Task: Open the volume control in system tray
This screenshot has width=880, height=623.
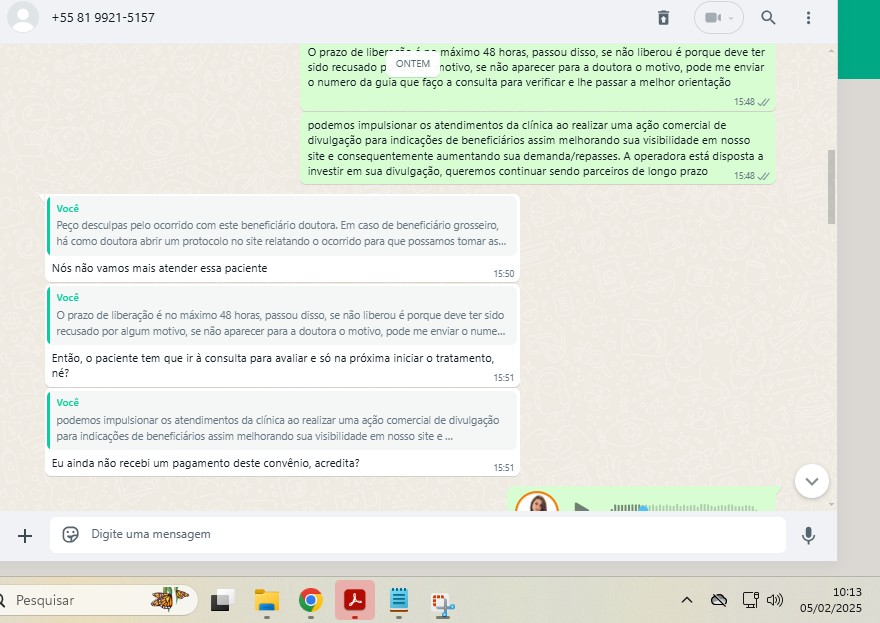Action: pos(775,600)
